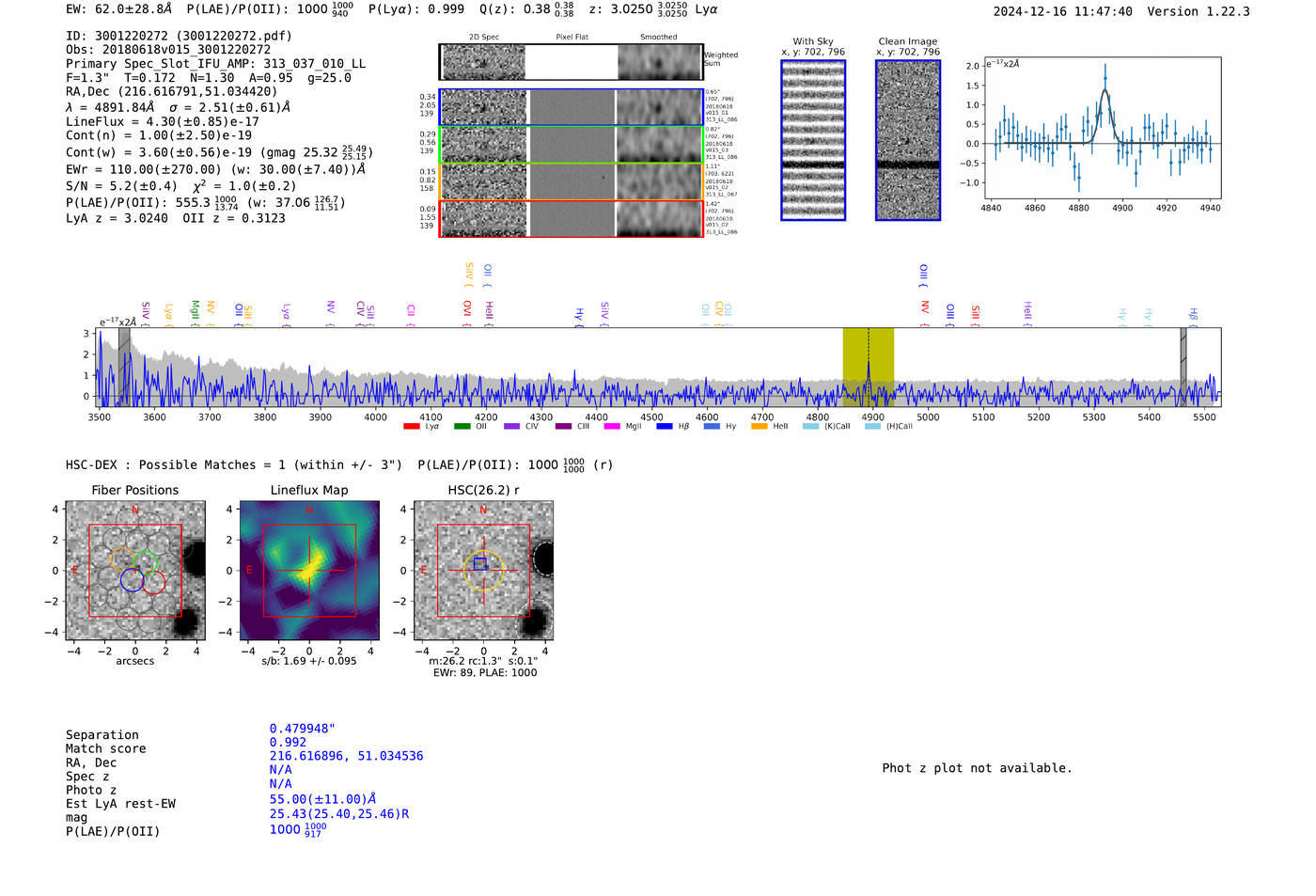Click the λ = 4891.84Å wavelength line
Image resolution: width=1316 pixels, height=896 pixels.
coord(178,107)
